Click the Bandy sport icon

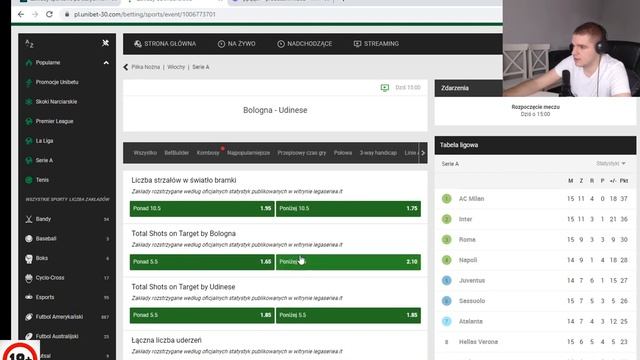29,219
